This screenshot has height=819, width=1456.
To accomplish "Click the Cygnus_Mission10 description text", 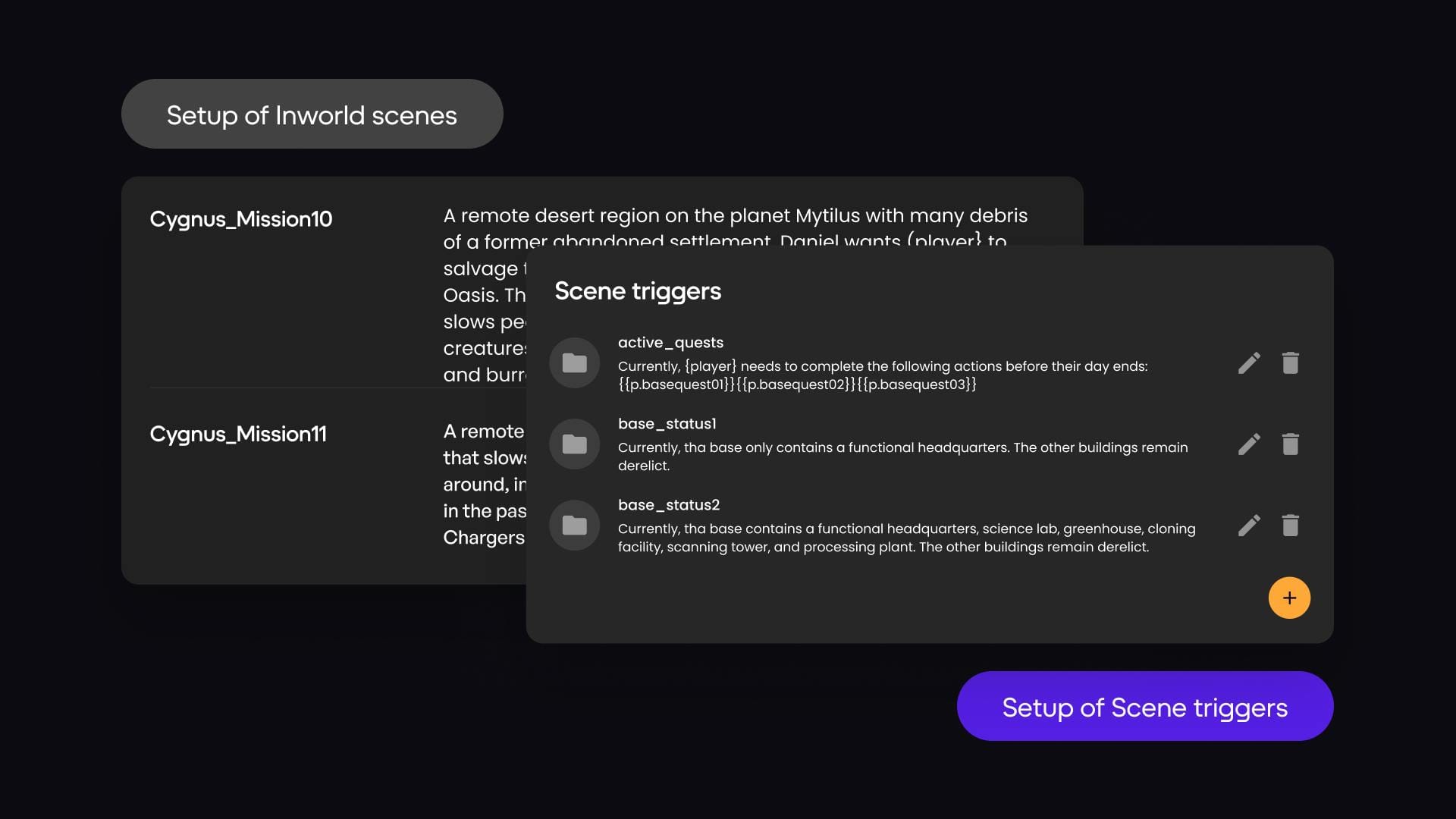I will [x=734, y=216].
